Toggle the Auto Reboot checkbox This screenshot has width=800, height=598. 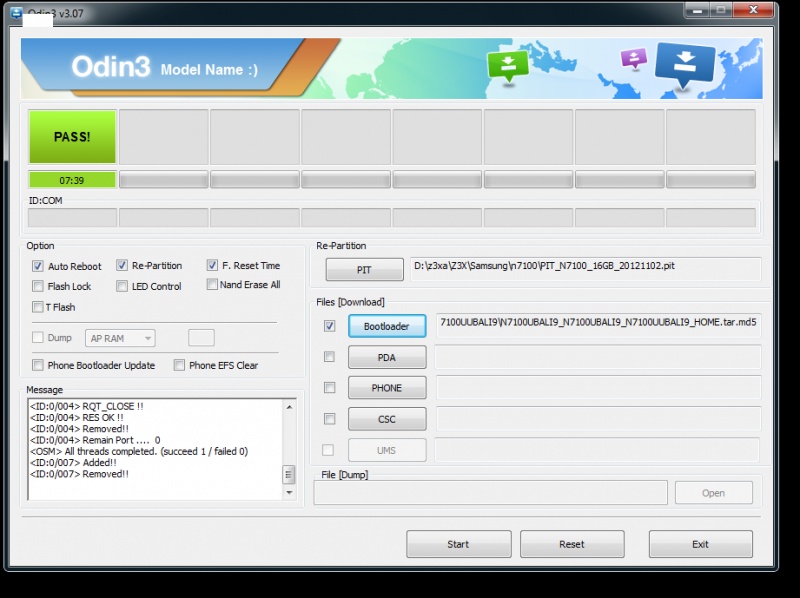(38, 266)
